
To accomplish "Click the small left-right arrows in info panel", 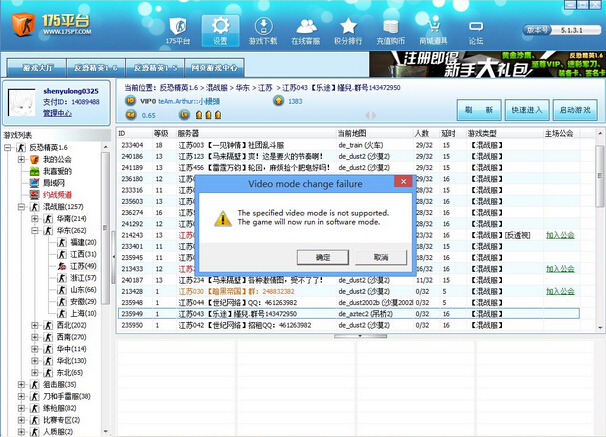I will coord(371,115).
